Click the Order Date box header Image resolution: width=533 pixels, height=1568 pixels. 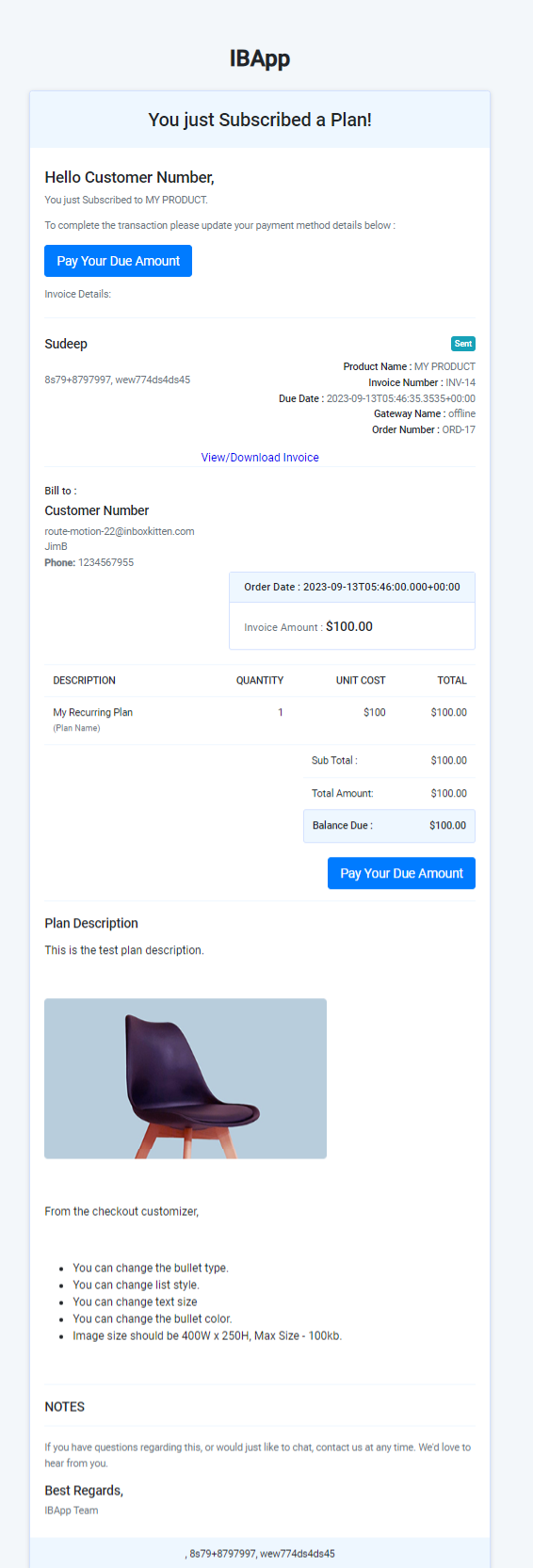click(x=352, y=587)
